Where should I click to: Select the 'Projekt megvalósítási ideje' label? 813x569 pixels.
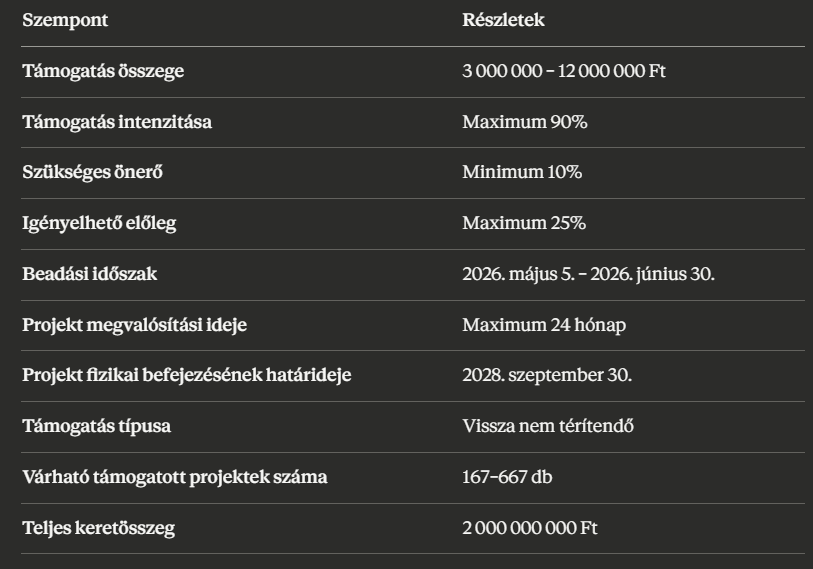coord(133,325)
